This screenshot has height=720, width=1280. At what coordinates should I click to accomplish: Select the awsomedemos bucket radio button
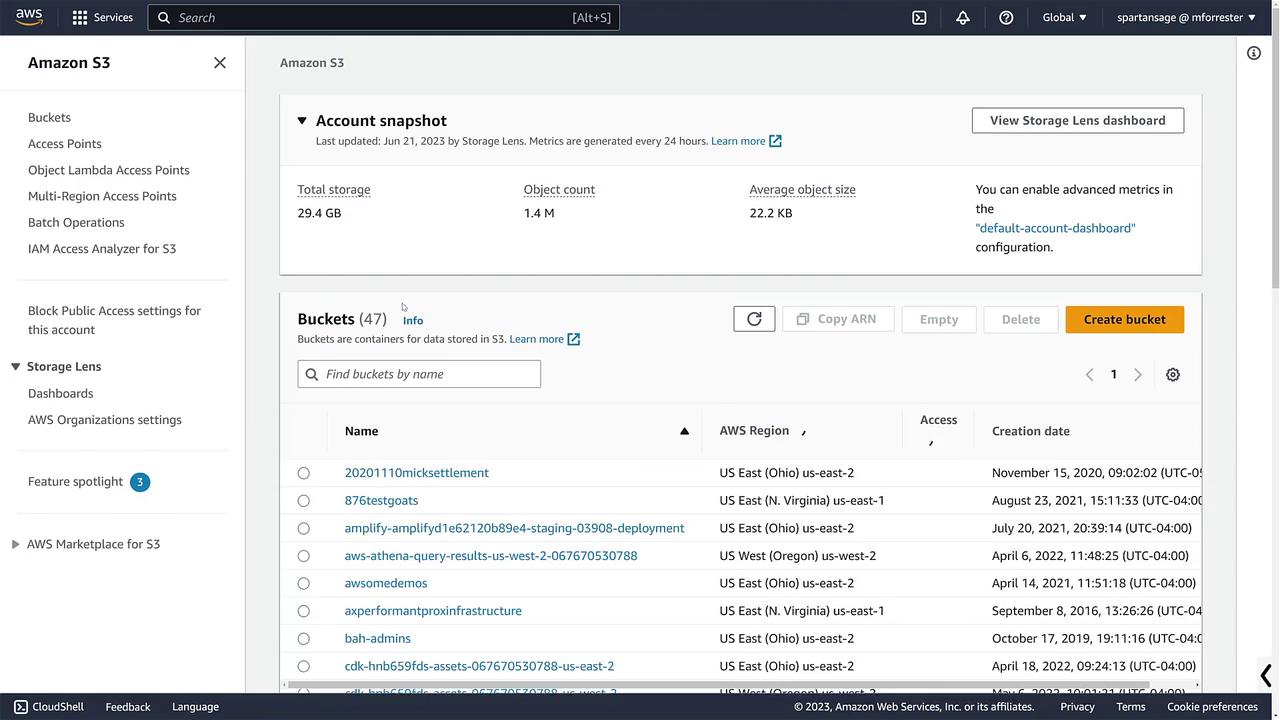(x=304, y=584)
